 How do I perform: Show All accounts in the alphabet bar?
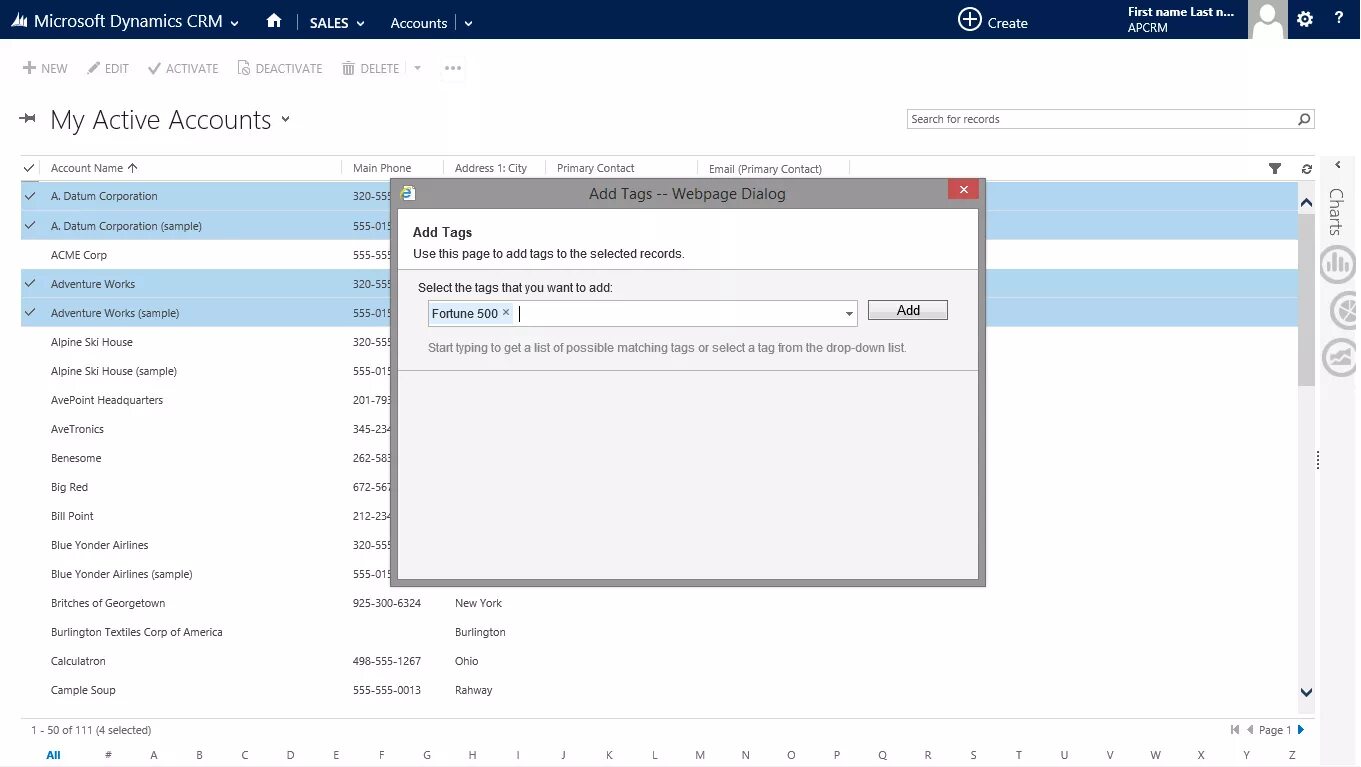click(x=54, y=755)
